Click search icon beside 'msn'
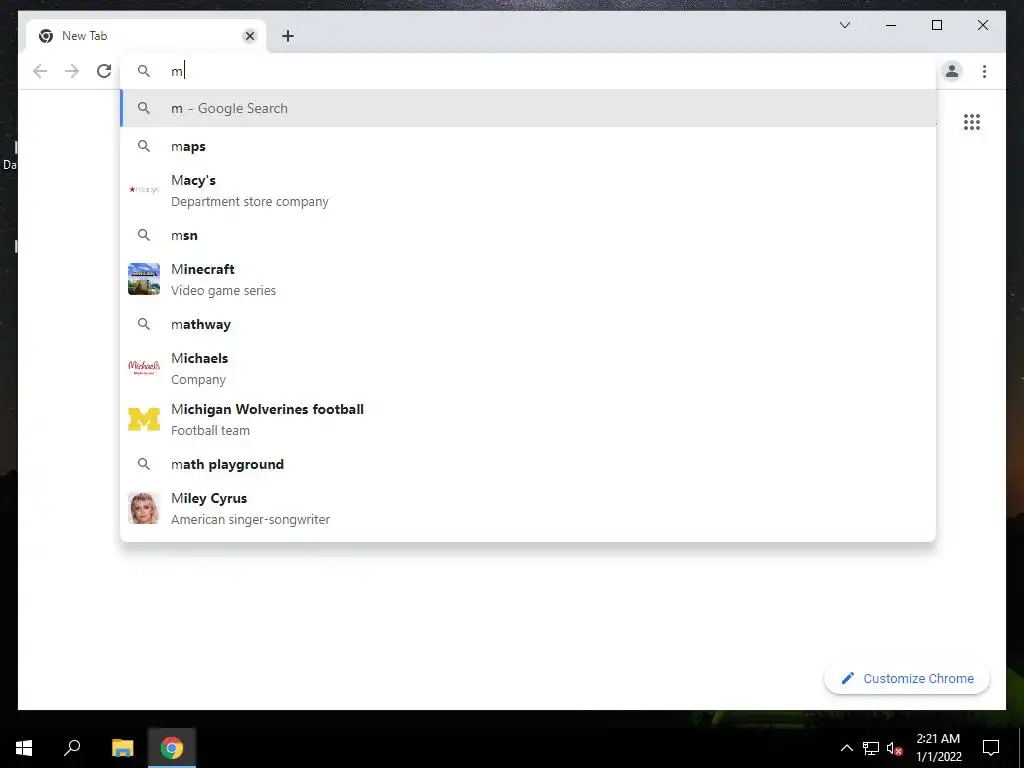Image resolution: width=1024 pixels, height=768 pixels. (144, 235)
